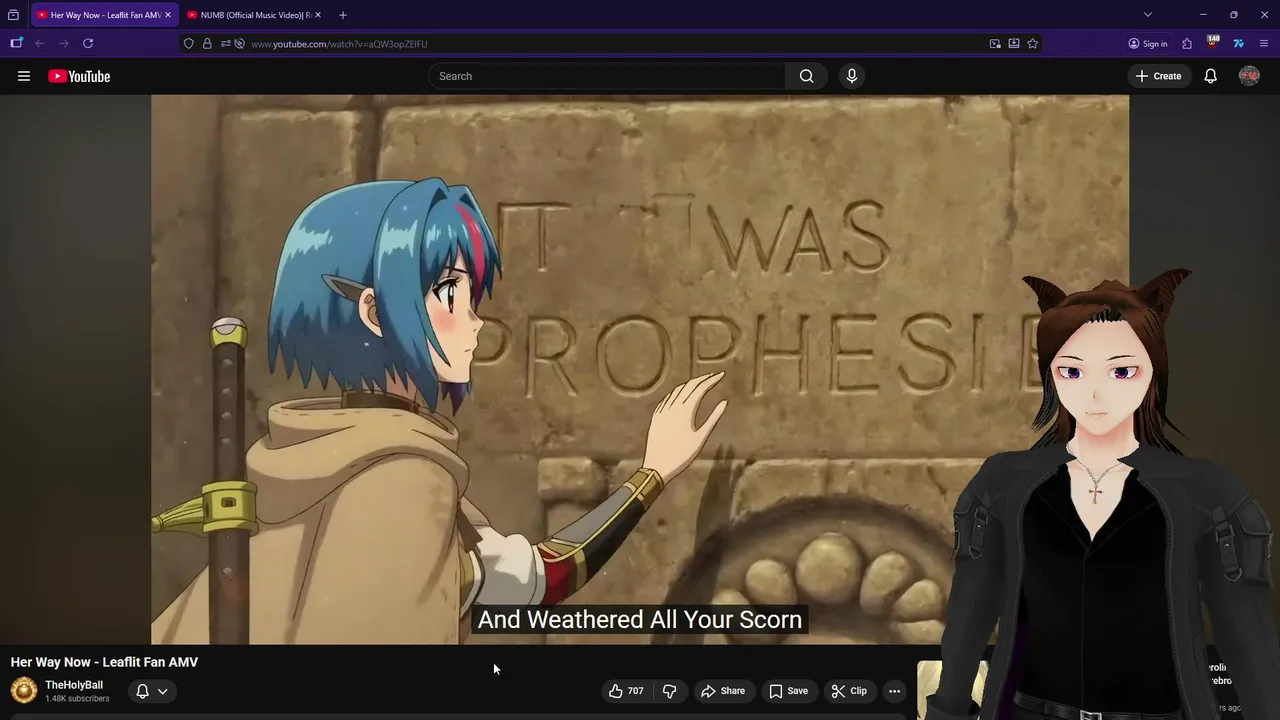This screenshot has width=1280, height=720.
Task: Click the YouTube search field
Action: [x=607, y=76]
